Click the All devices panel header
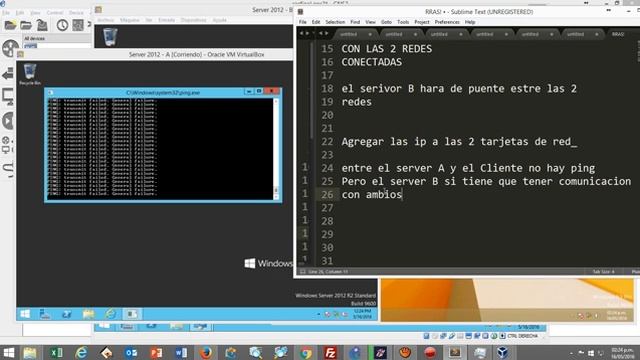Screen dimensions: 640x360 (56, 38)
